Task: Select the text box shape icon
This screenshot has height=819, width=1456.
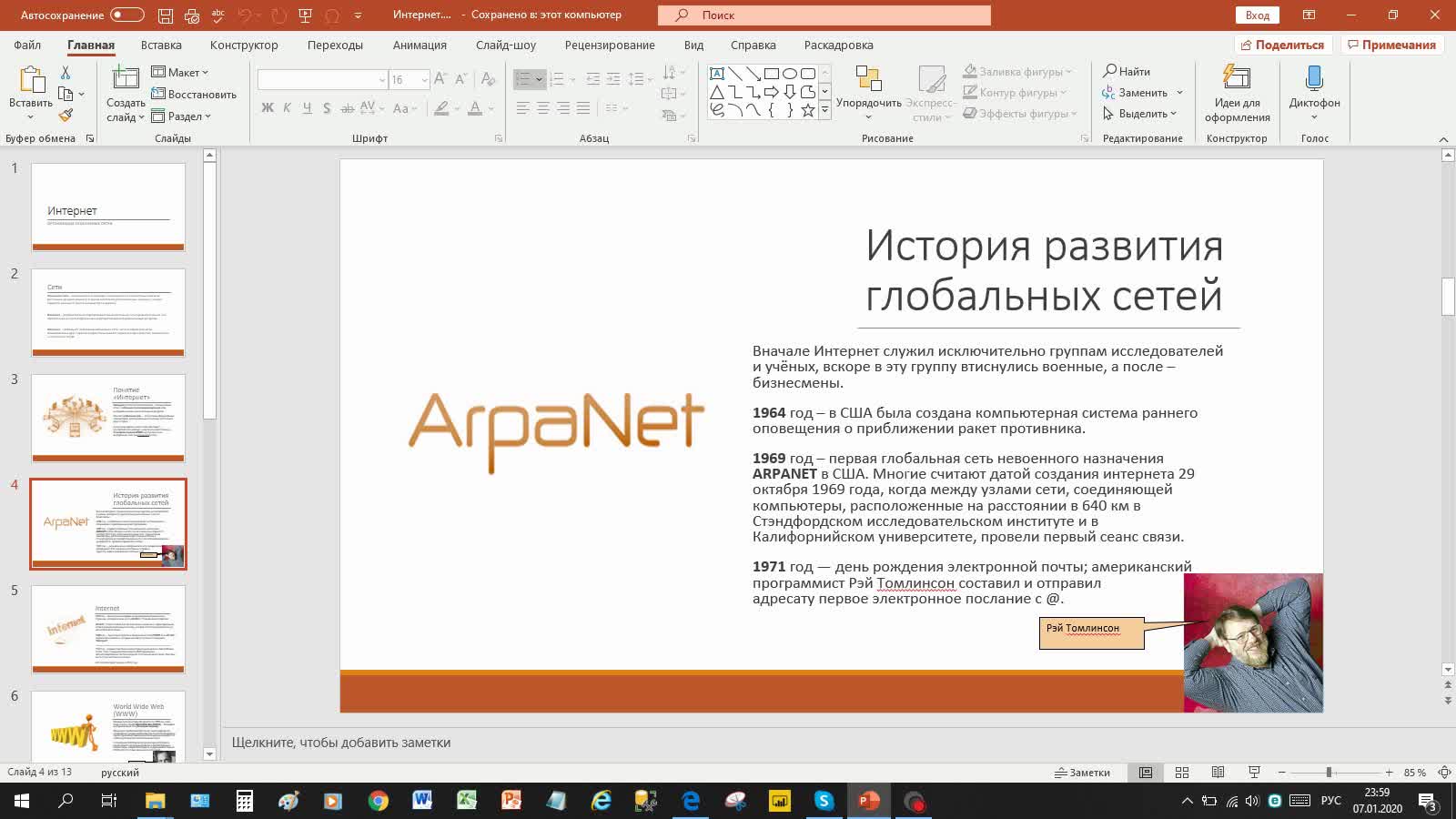Action: [x=717, y=74]
